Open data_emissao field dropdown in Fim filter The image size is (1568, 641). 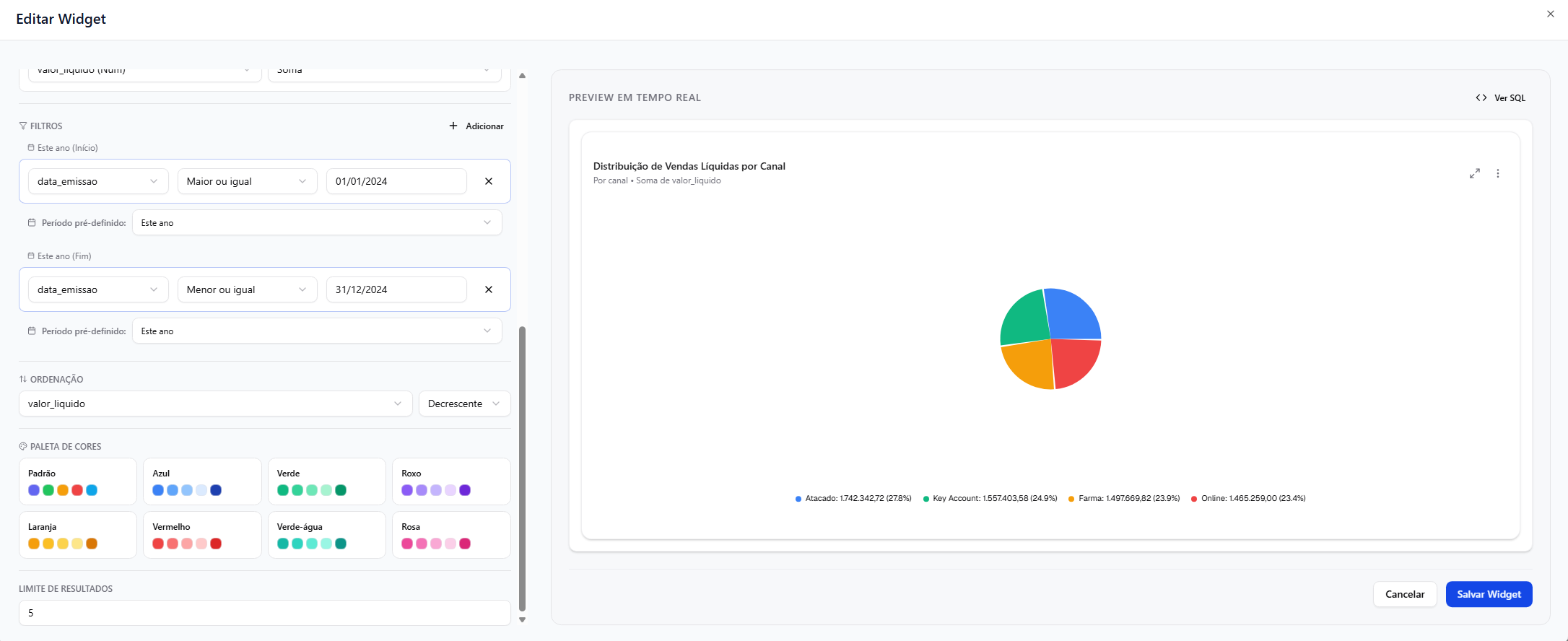[x=98, y=289]
